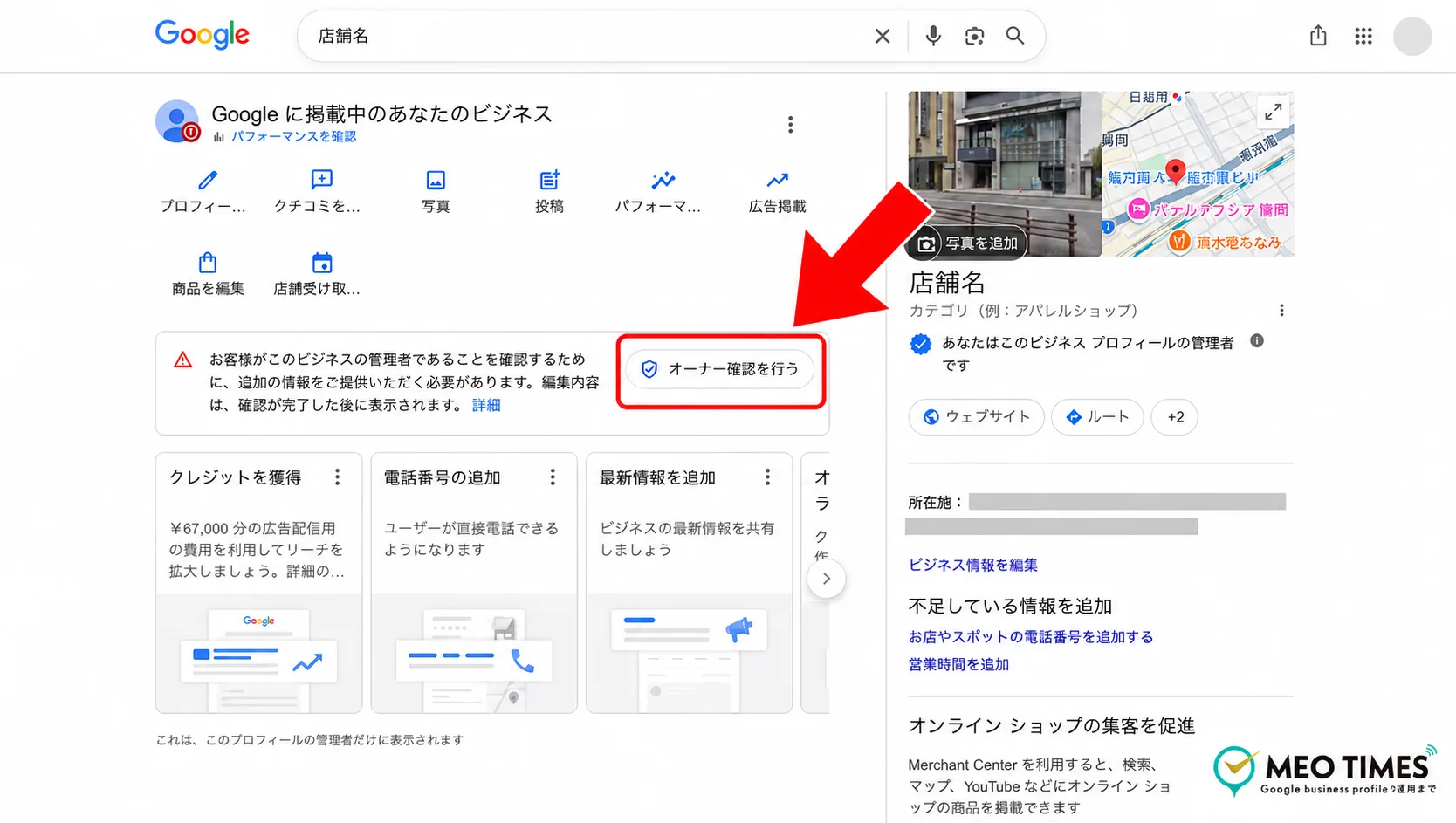Click the business profile avatar icon
Screen dimensions: 1456x823
tap(177, 121)
